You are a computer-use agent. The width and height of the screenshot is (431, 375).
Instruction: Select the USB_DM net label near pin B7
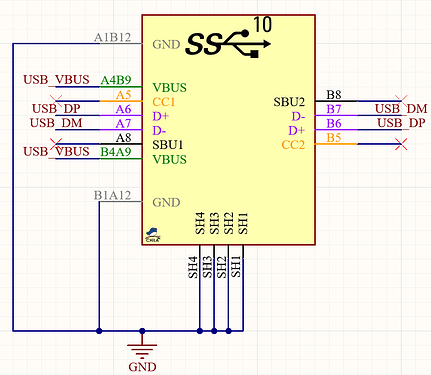tap(401, 109)
